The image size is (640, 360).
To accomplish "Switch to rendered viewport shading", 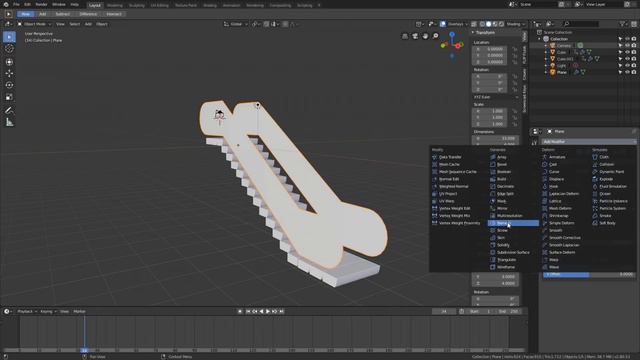I will pos(501,24).
